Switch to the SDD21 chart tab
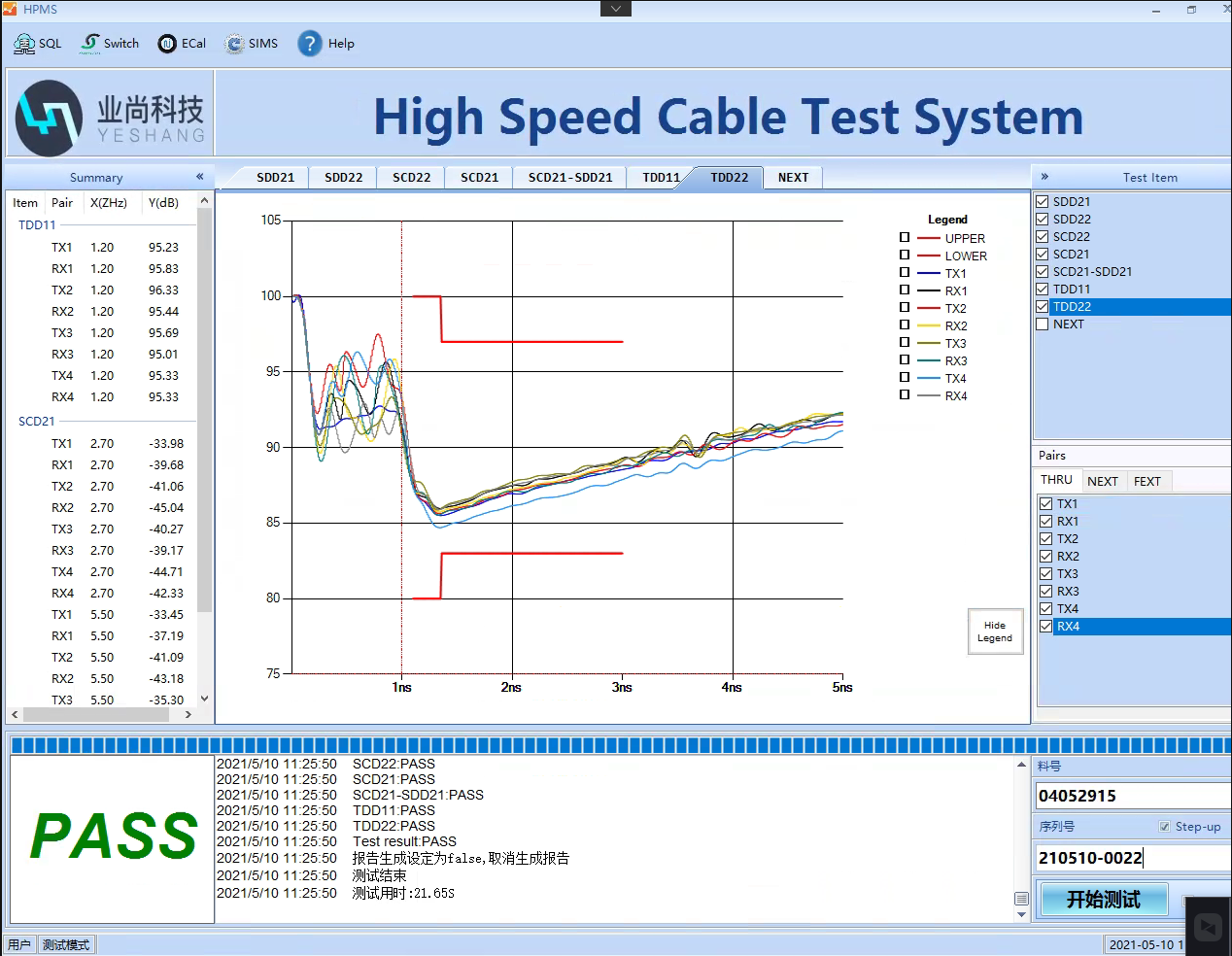Screen dimensions: 1232x956 click(276, 178)
